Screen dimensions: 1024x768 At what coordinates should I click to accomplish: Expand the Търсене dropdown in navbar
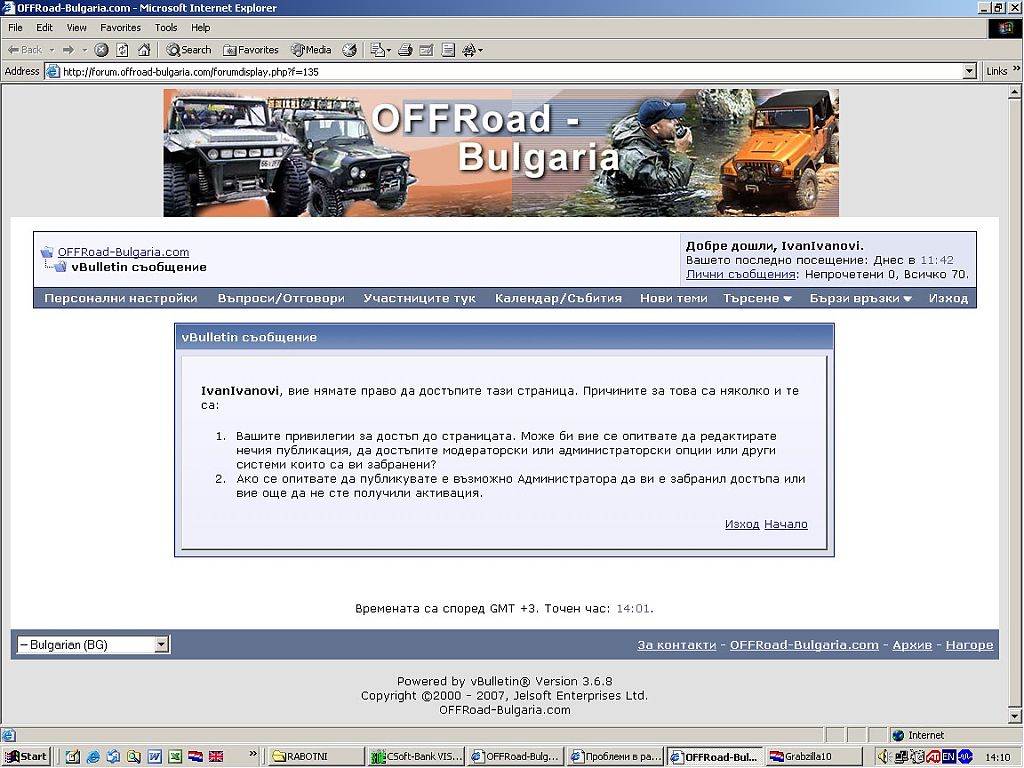click(x=757, y=298)
